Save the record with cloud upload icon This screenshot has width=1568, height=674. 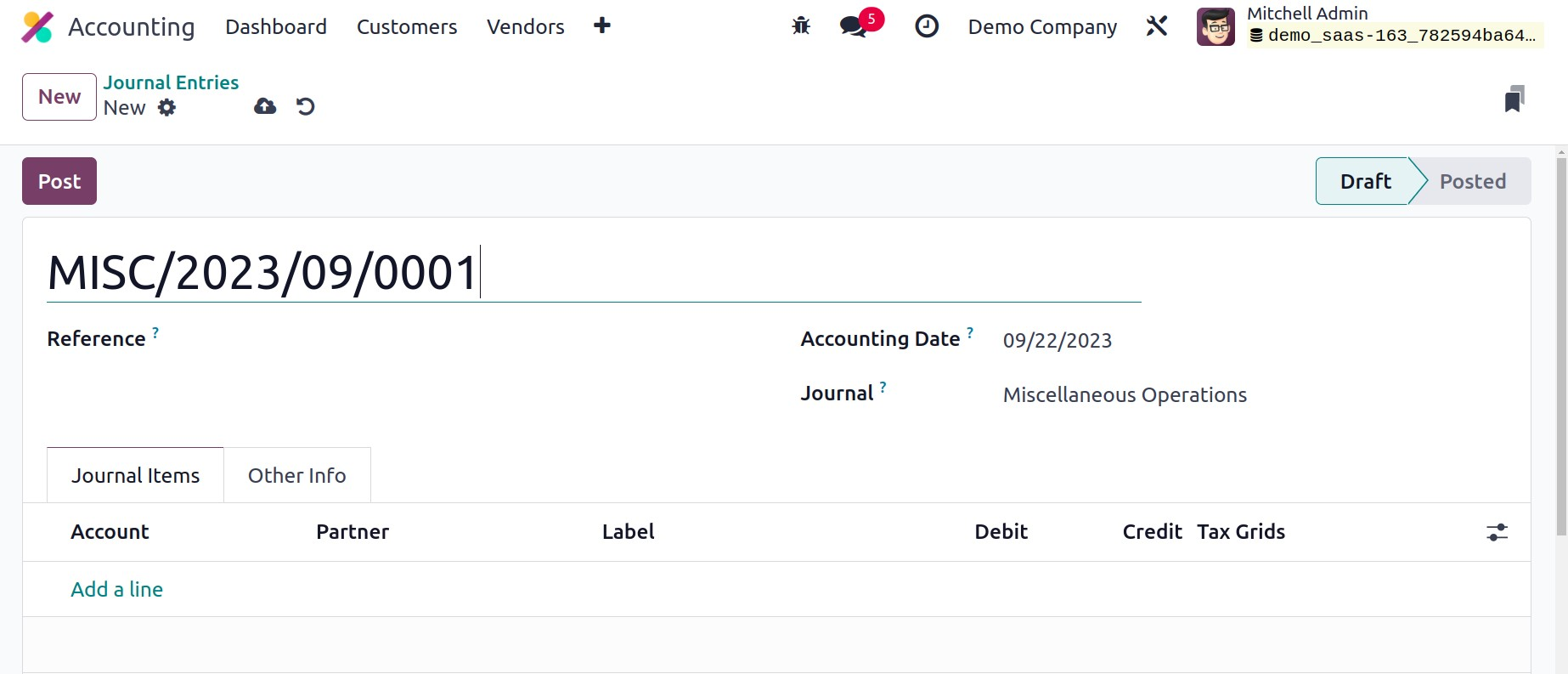[265, 106]
